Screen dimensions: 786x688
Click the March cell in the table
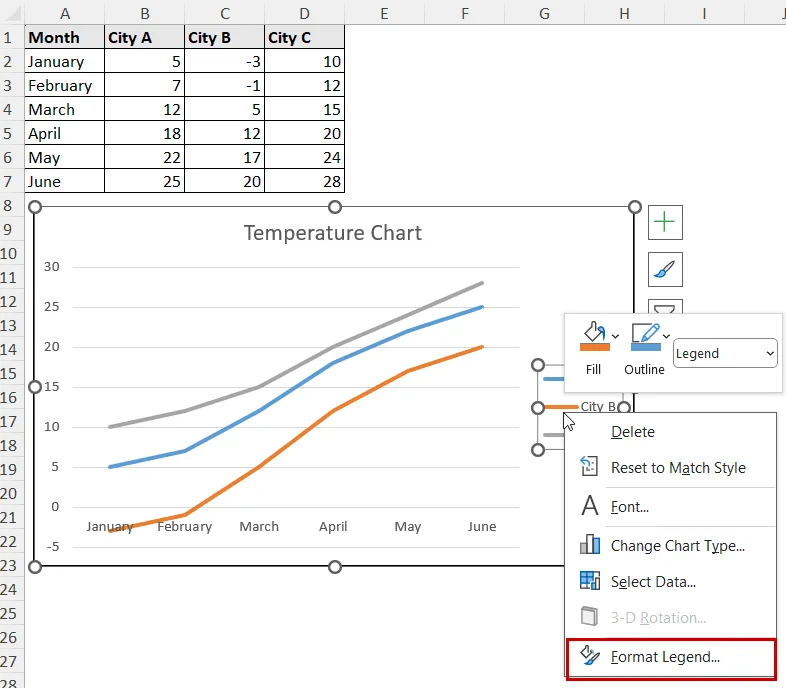(65, 110)
